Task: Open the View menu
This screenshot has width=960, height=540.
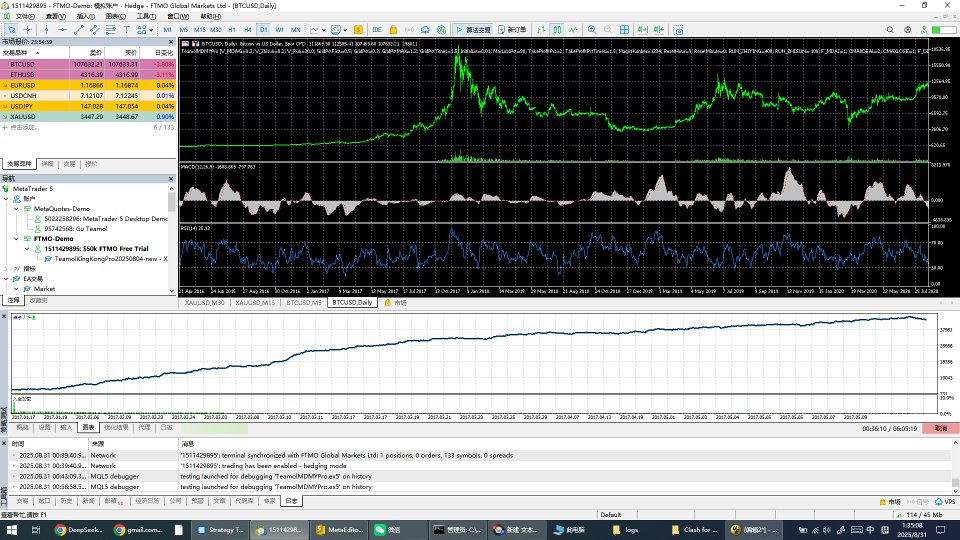Action: pos(56,17)
